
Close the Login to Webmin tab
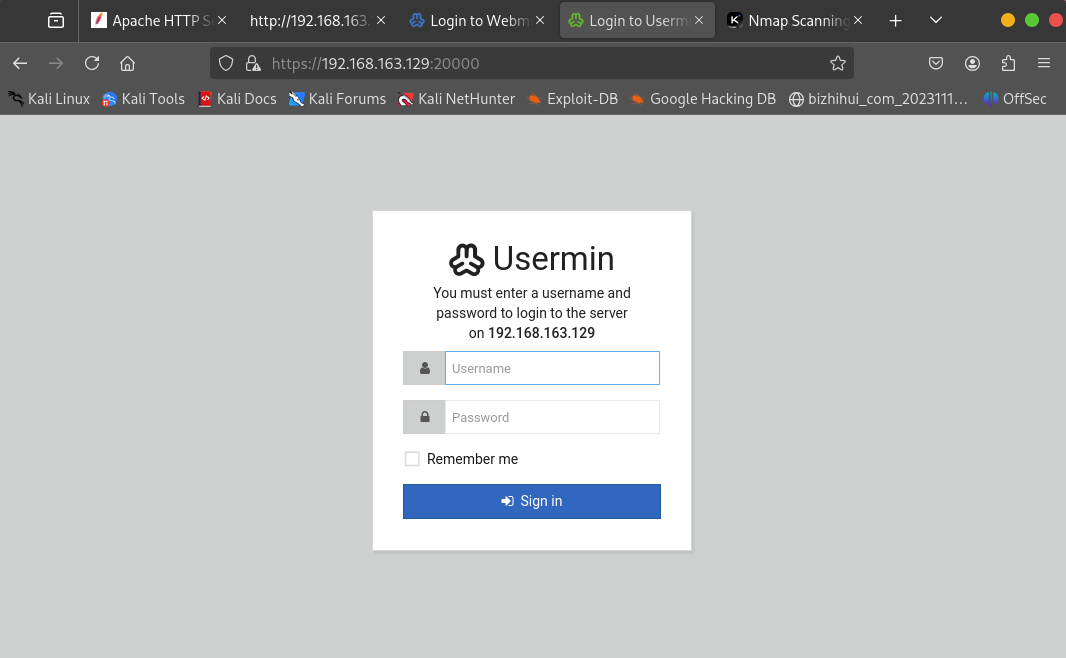(x=540, y=20)
